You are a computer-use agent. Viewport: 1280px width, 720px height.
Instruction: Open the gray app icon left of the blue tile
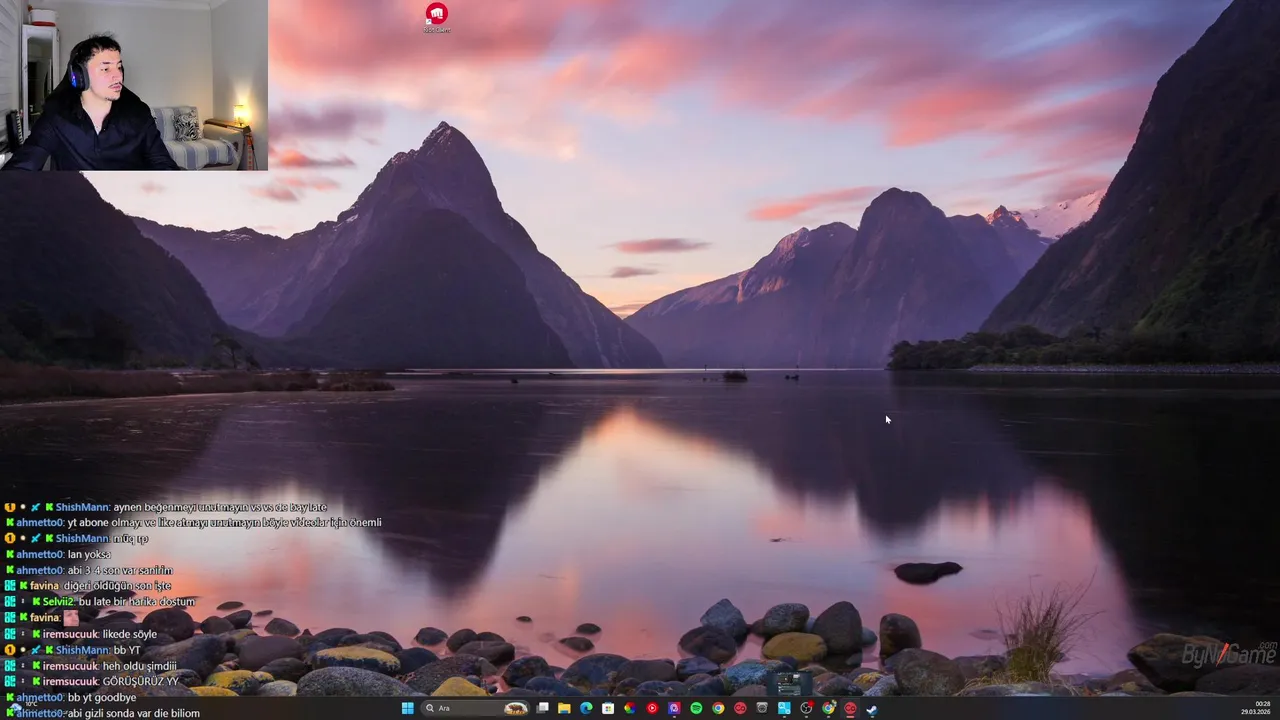pos(762,708)
